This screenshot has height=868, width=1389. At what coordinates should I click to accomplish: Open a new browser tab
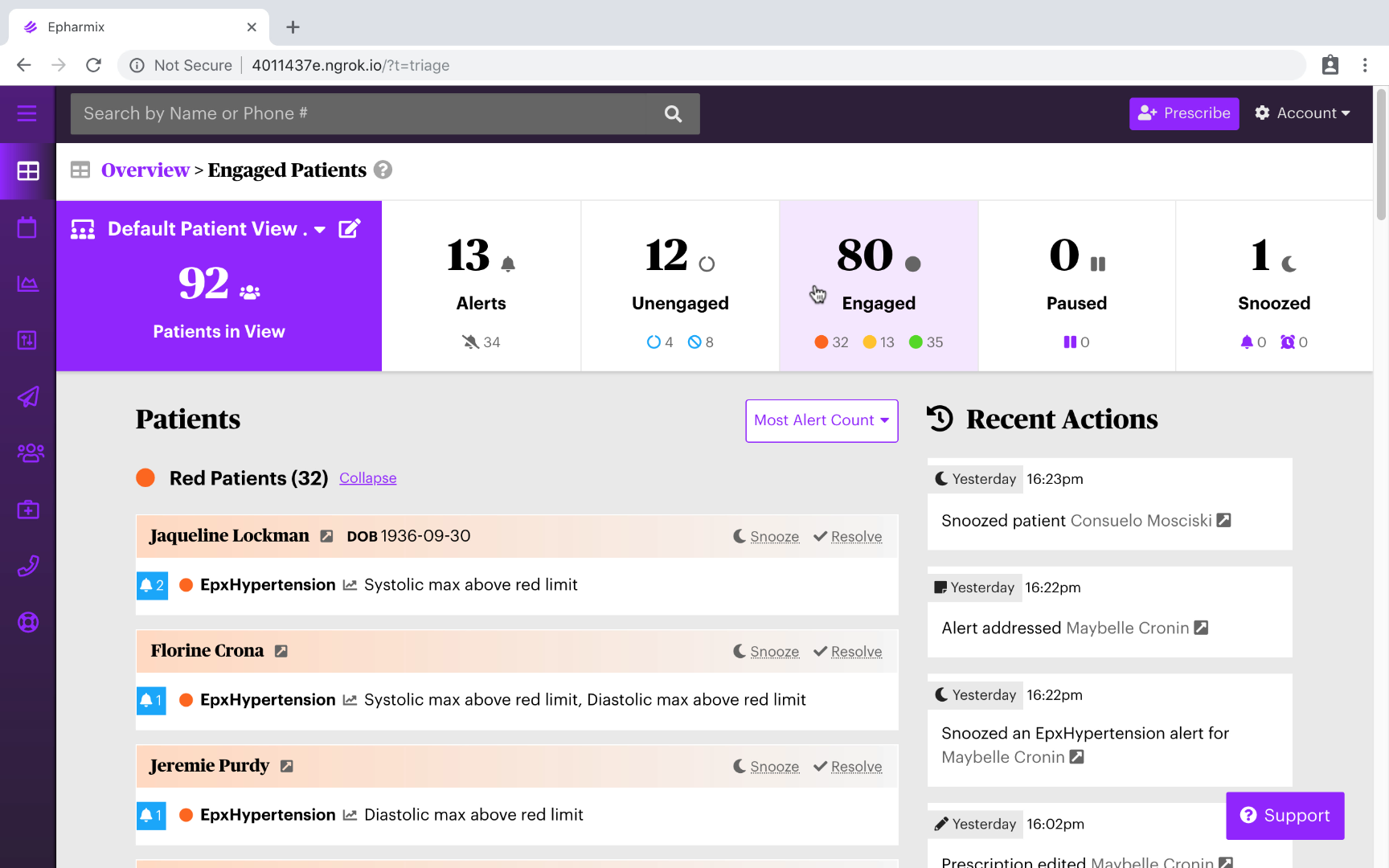click(293, 27)
